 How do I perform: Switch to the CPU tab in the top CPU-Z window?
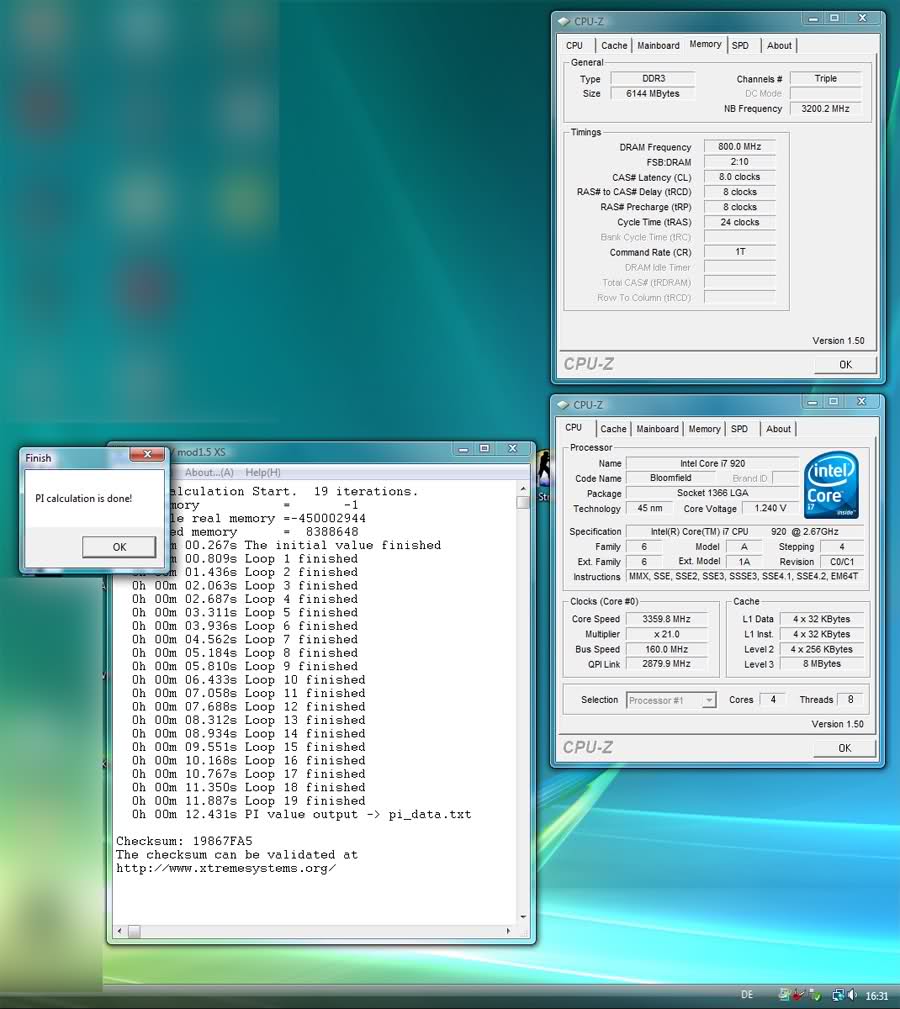click(574, 46)
